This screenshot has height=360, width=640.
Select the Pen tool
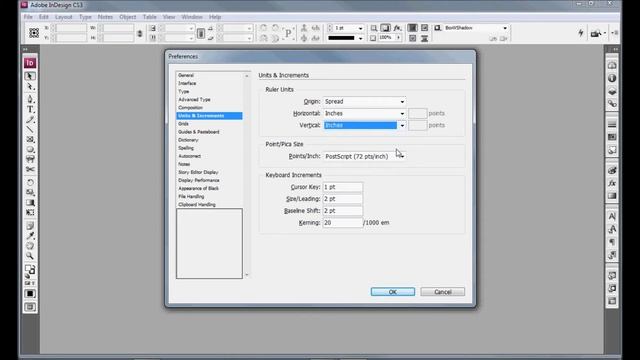(x=30, y=98)
